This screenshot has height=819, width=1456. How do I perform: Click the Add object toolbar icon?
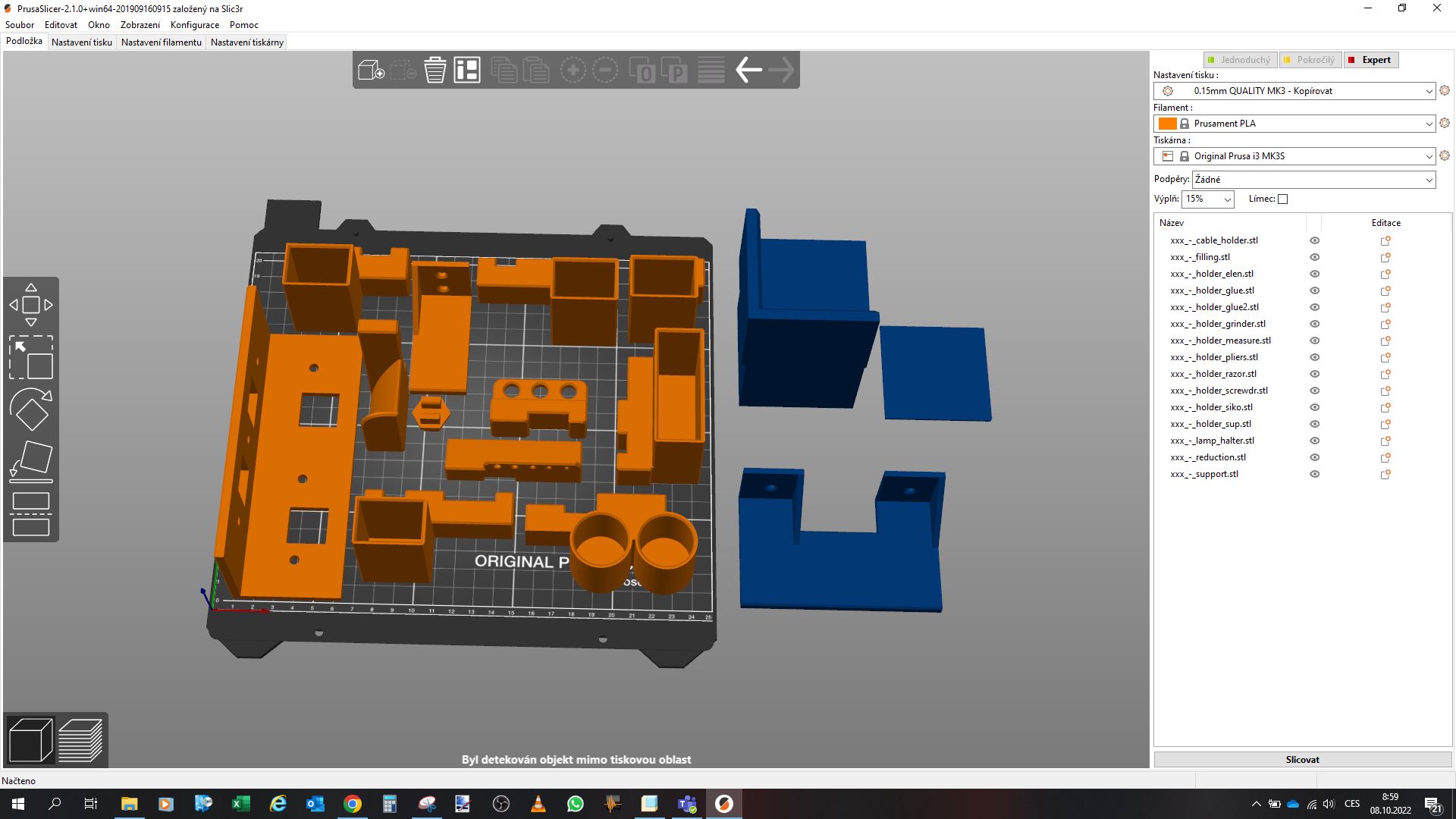click(x=371, y=71)
